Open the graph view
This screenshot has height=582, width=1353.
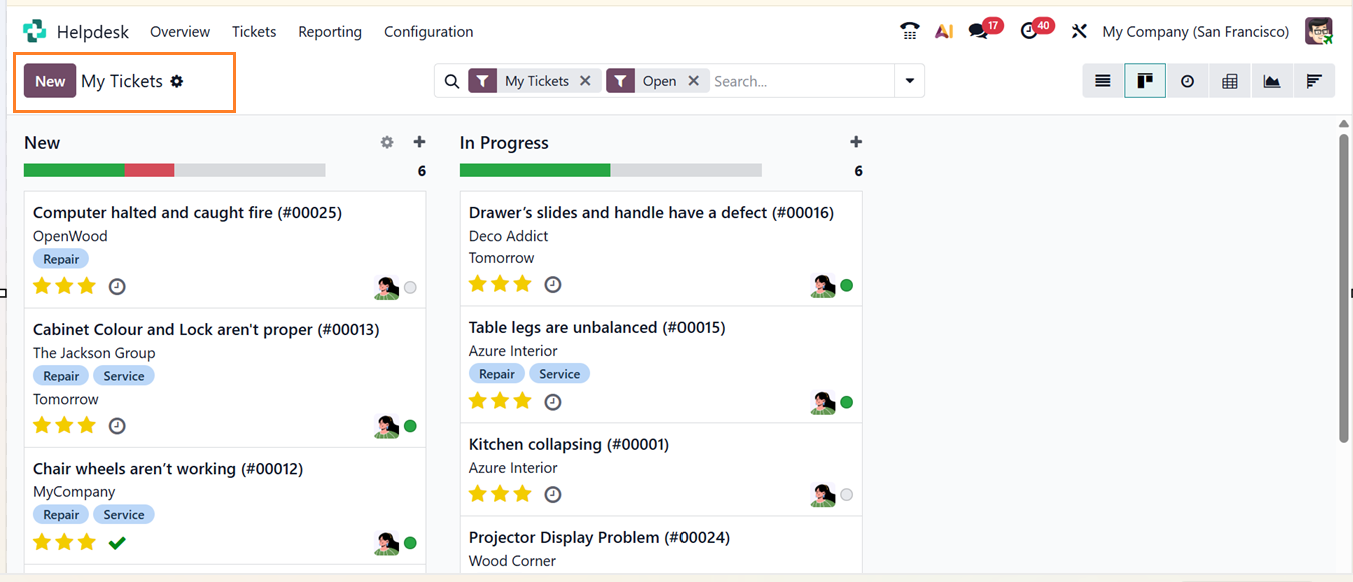1272,81
